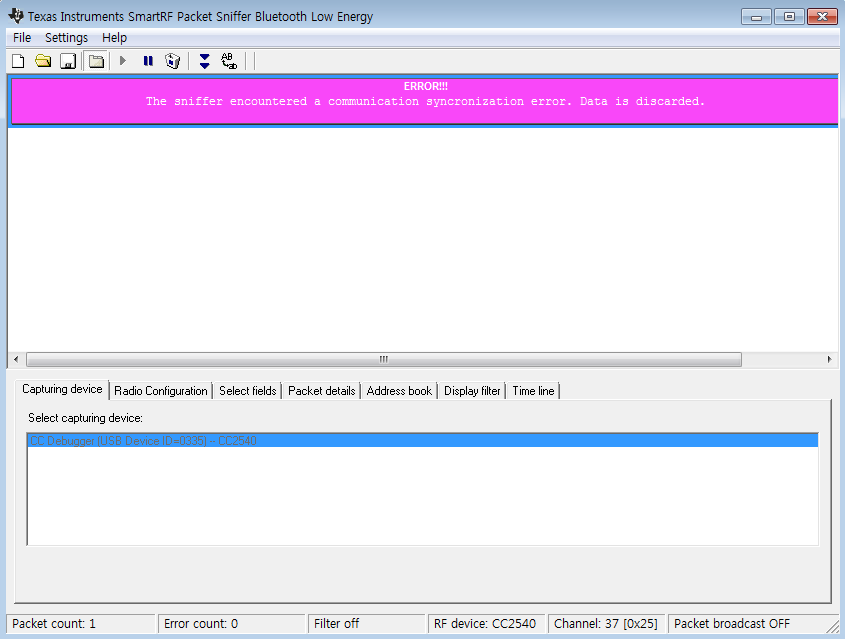Switch to the Address book tab

point(399,391)
